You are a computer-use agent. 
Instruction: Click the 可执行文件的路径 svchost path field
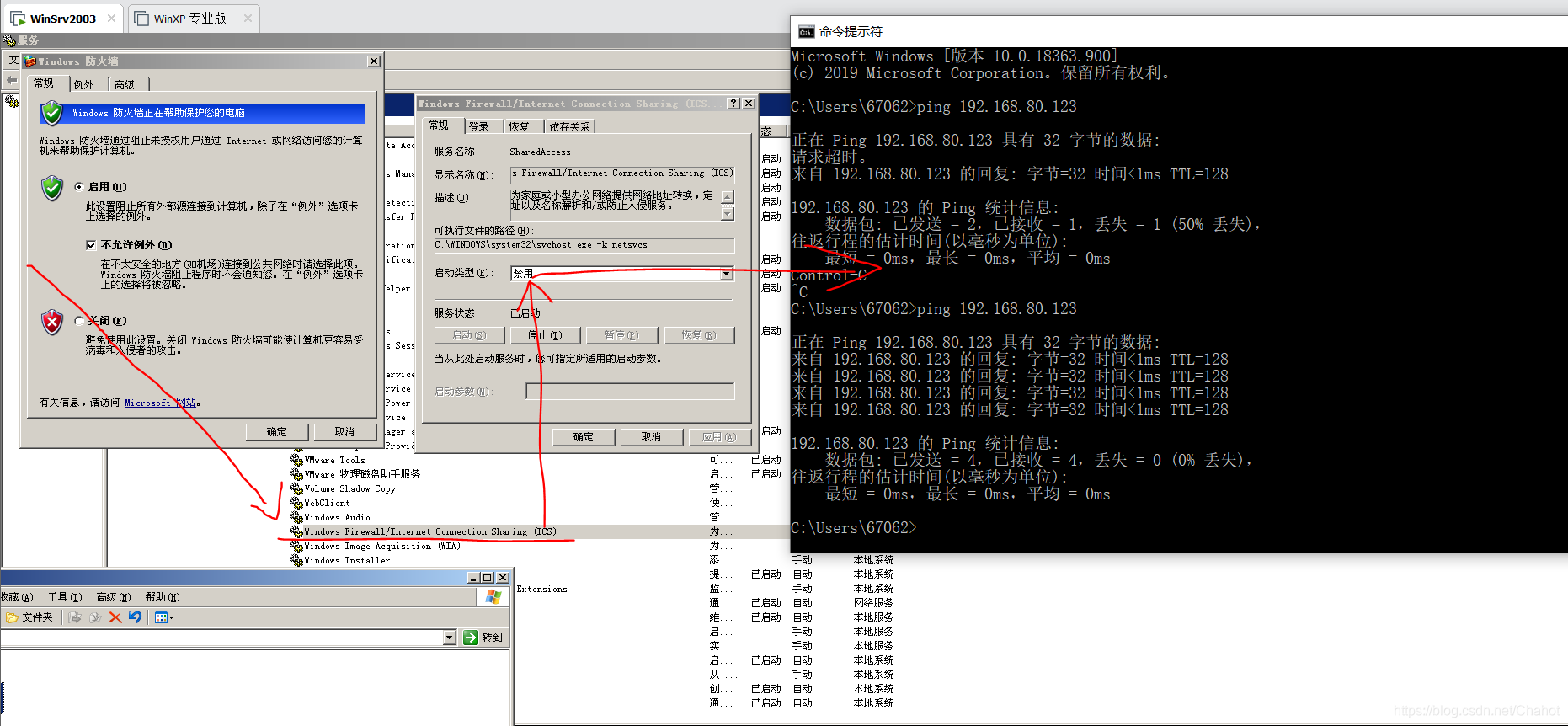coord(584,245)
